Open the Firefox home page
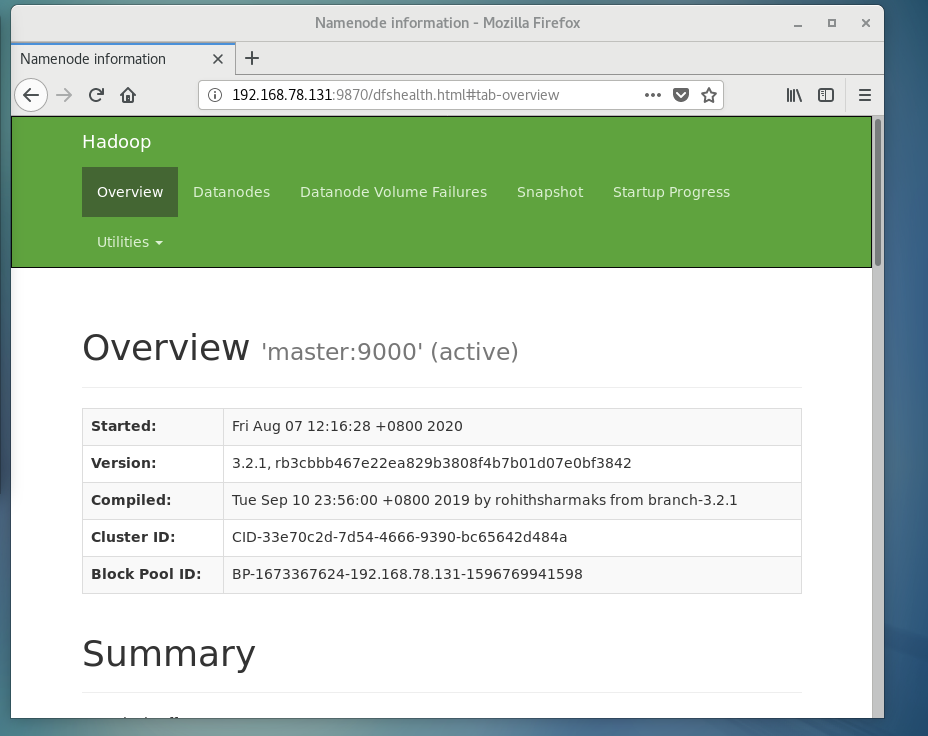This screenshot has height=736, width=928. [129, 95]
